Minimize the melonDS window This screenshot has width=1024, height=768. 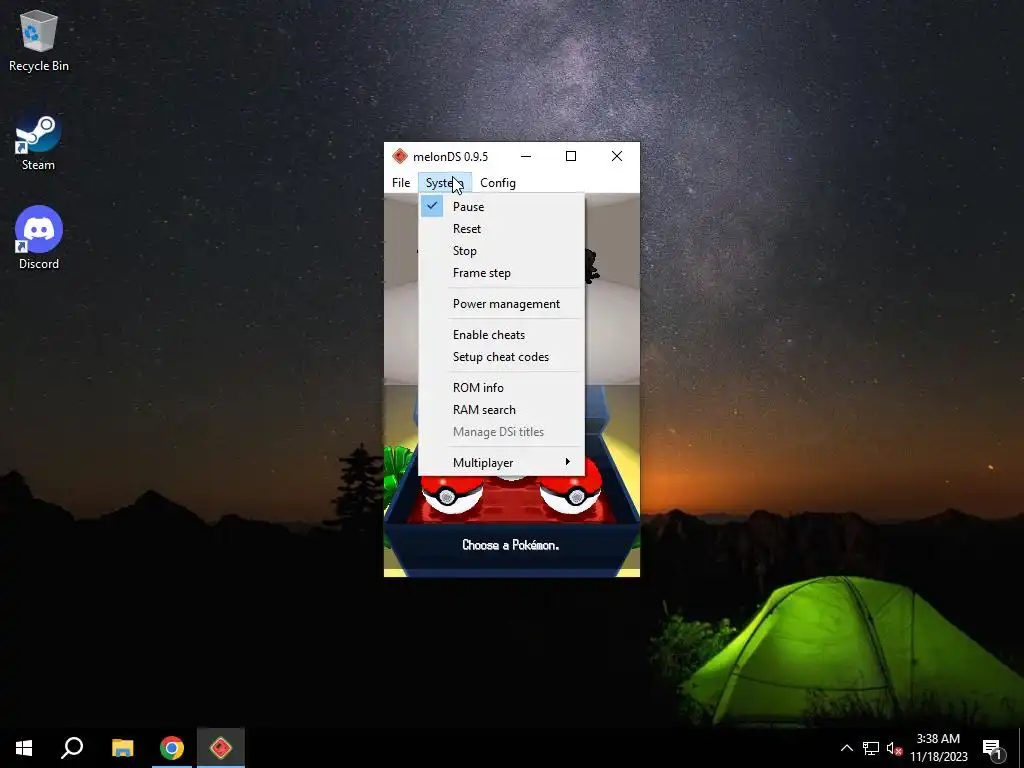click(526, 156)
